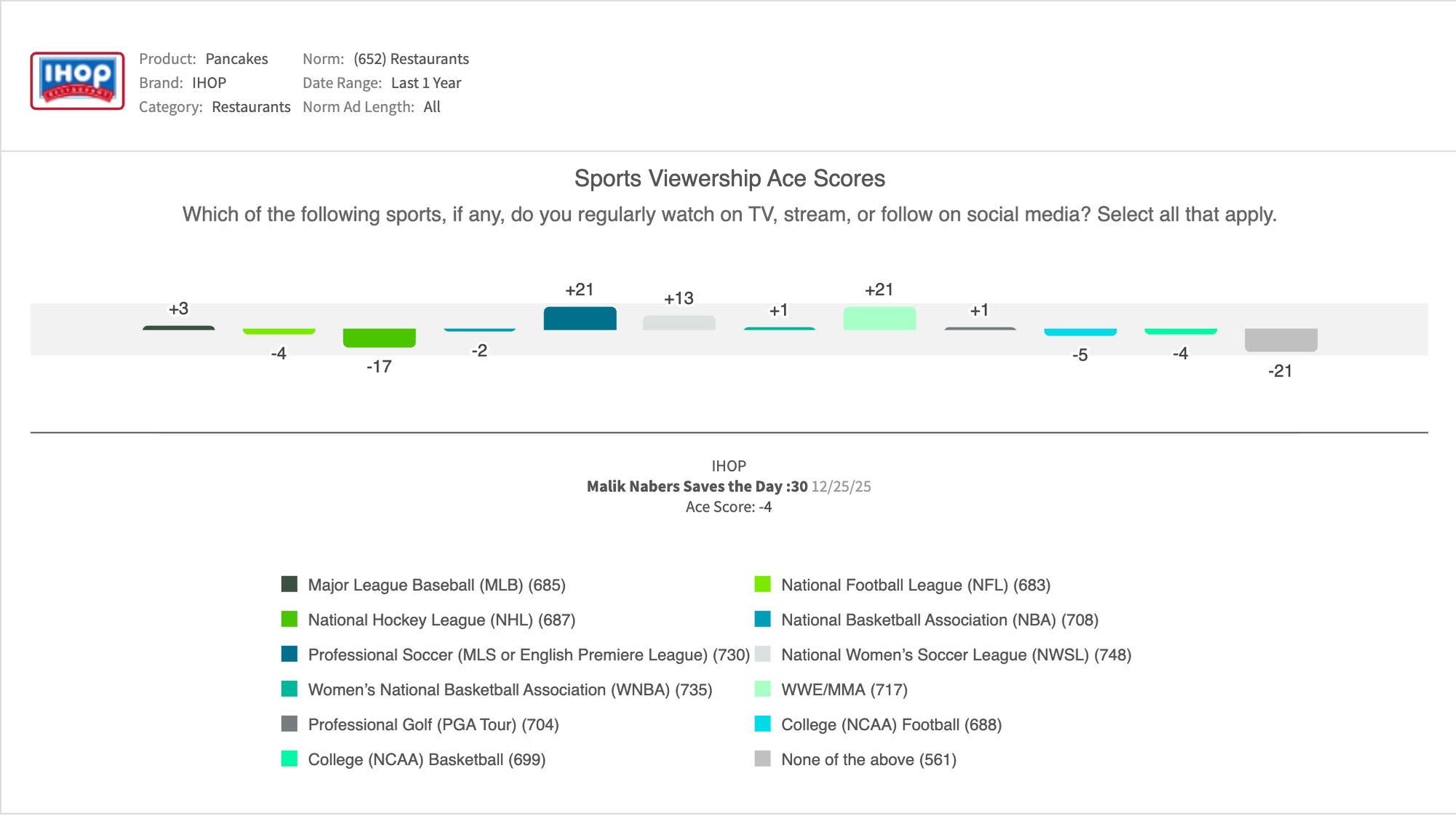Image resolution: width=1456 pixels, height=819 pixels.
Task: Click the light green WWE/MMA bar
Action: tap(879, 319)
